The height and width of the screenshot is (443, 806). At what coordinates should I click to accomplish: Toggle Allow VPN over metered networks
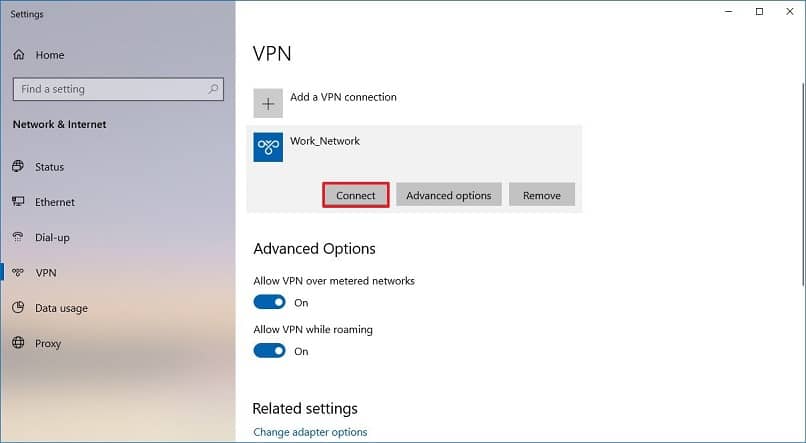pos(270,302)
